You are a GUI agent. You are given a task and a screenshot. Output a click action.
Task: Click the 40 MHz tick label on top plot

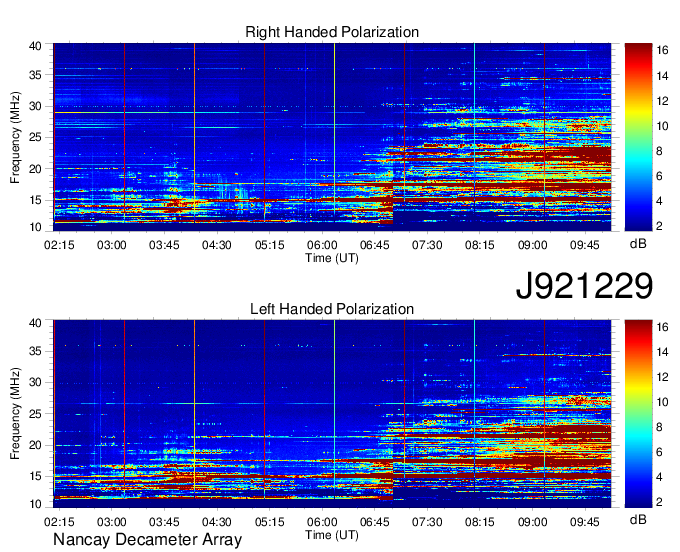click(35, 46)
